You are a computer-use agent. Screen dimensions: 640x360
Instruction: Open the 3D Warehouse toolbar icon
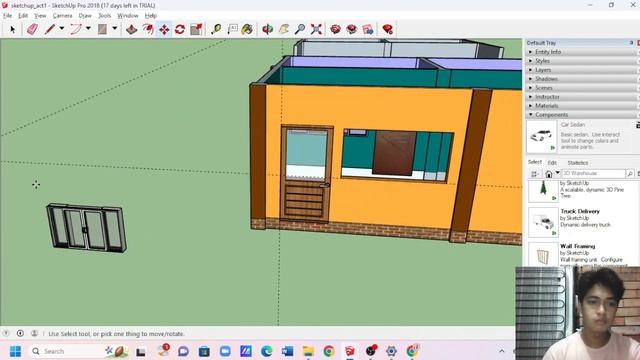point(336,29)
